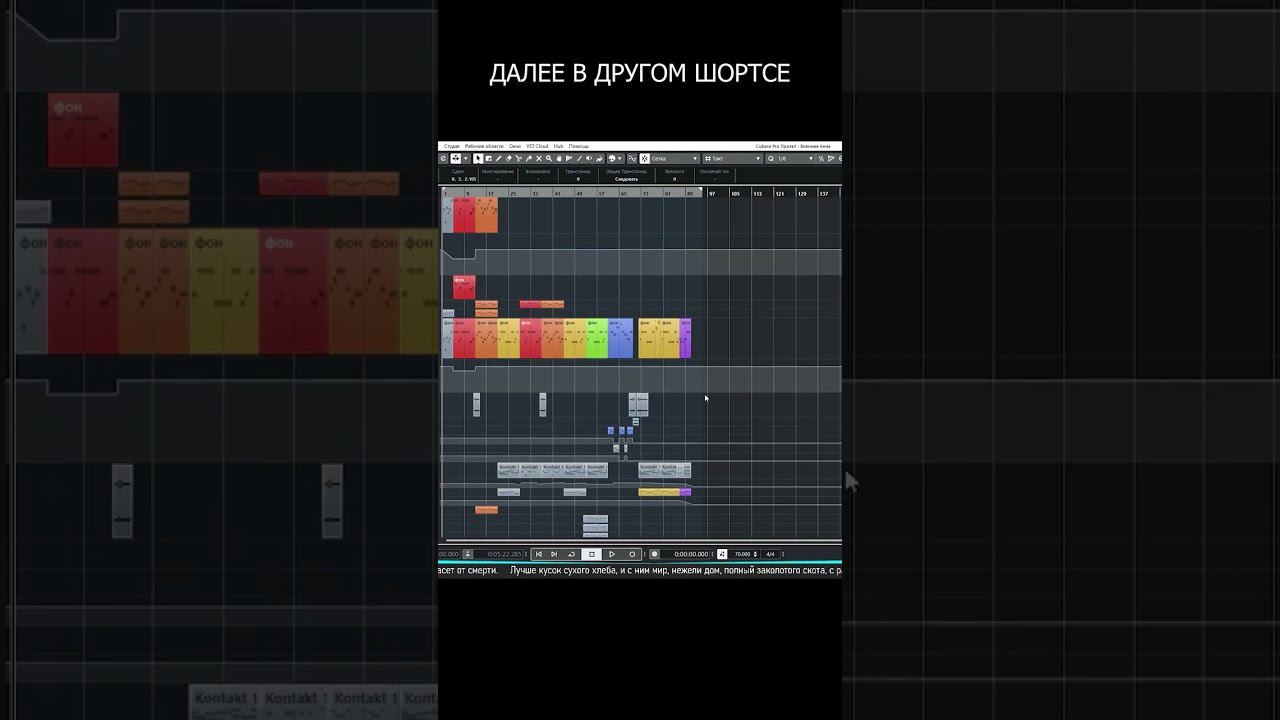This screenshot has height=720, width=1280.
Task: Select the Mute X tool
Action: (539, 158)
